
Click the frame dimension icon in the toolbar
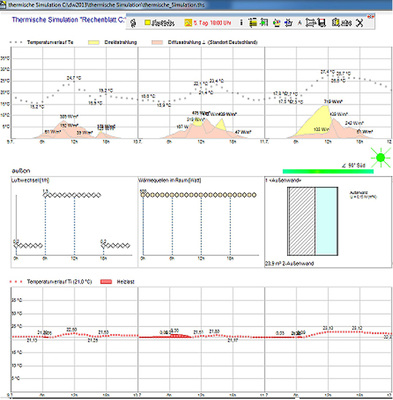tap(311, 23)
